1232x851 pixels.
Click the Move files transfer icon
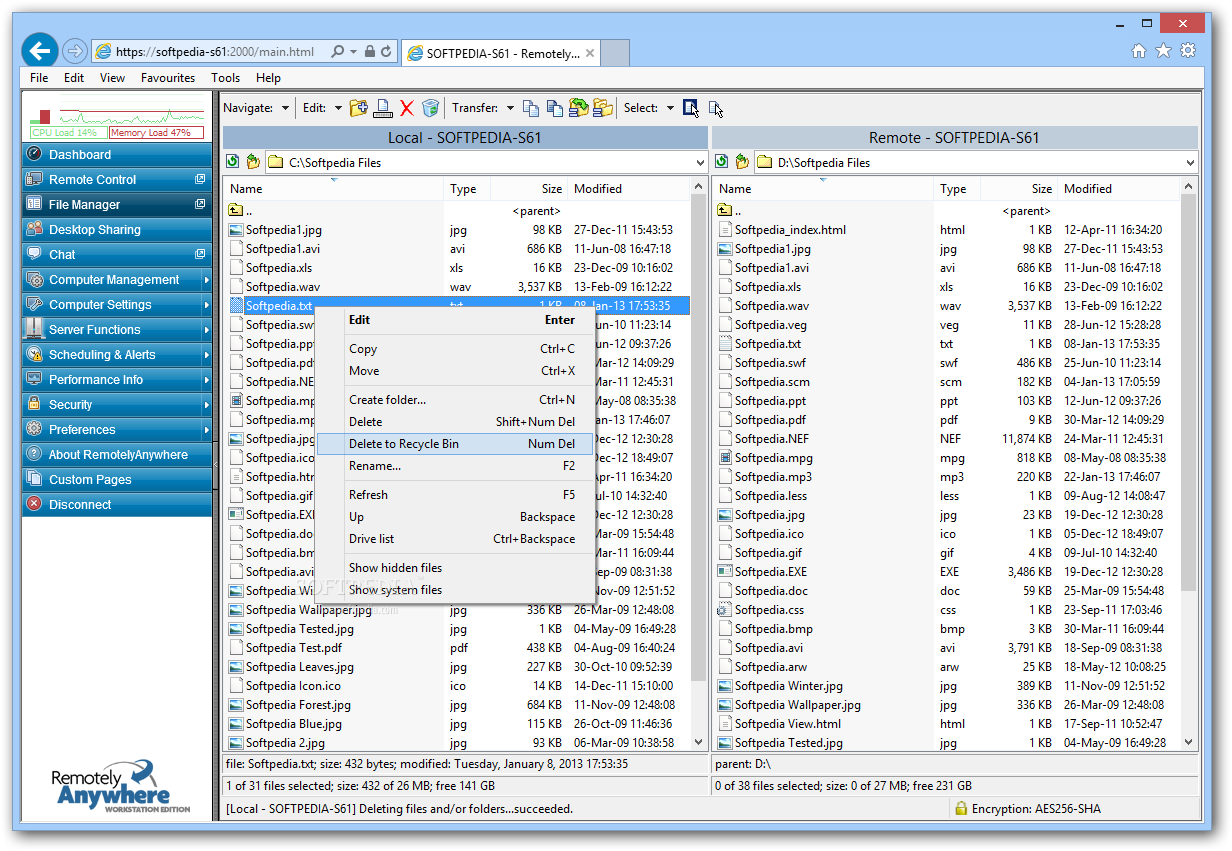[554, 108]
